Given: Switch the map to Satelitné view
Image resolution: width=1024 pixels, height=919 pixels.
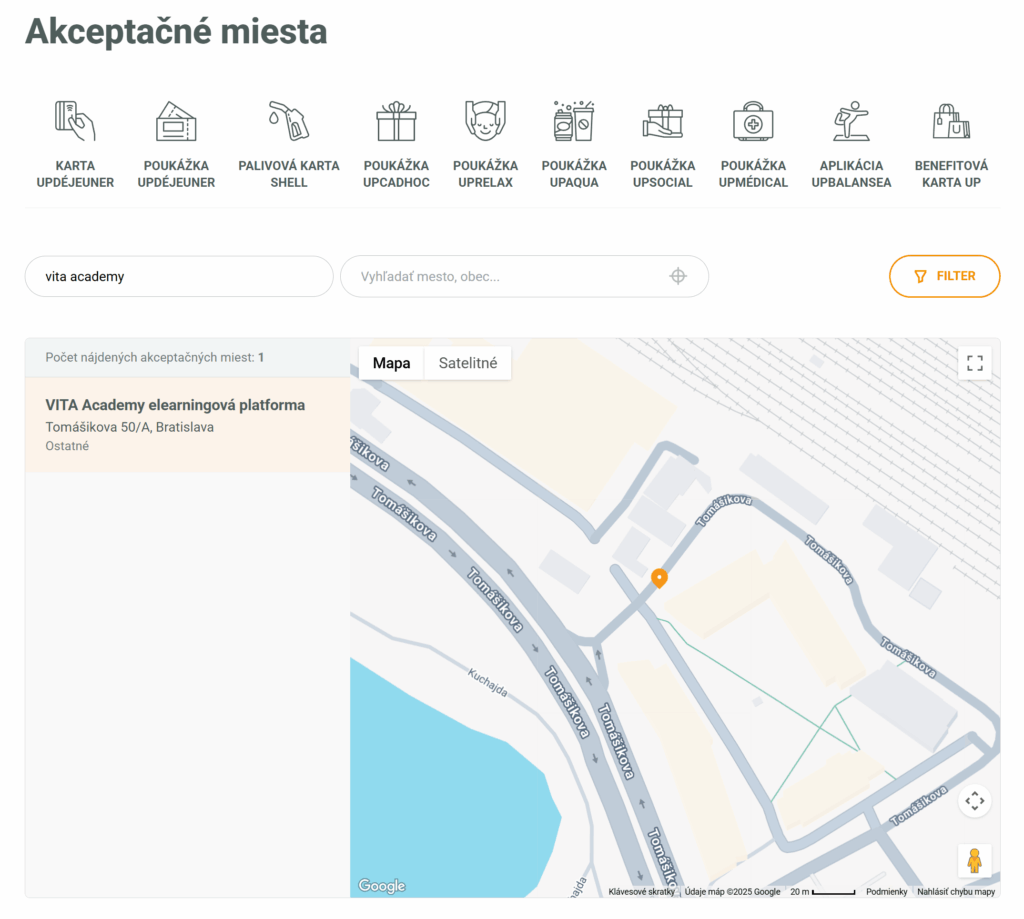Looking at the screenshot, I should click(x=467, y=363).
